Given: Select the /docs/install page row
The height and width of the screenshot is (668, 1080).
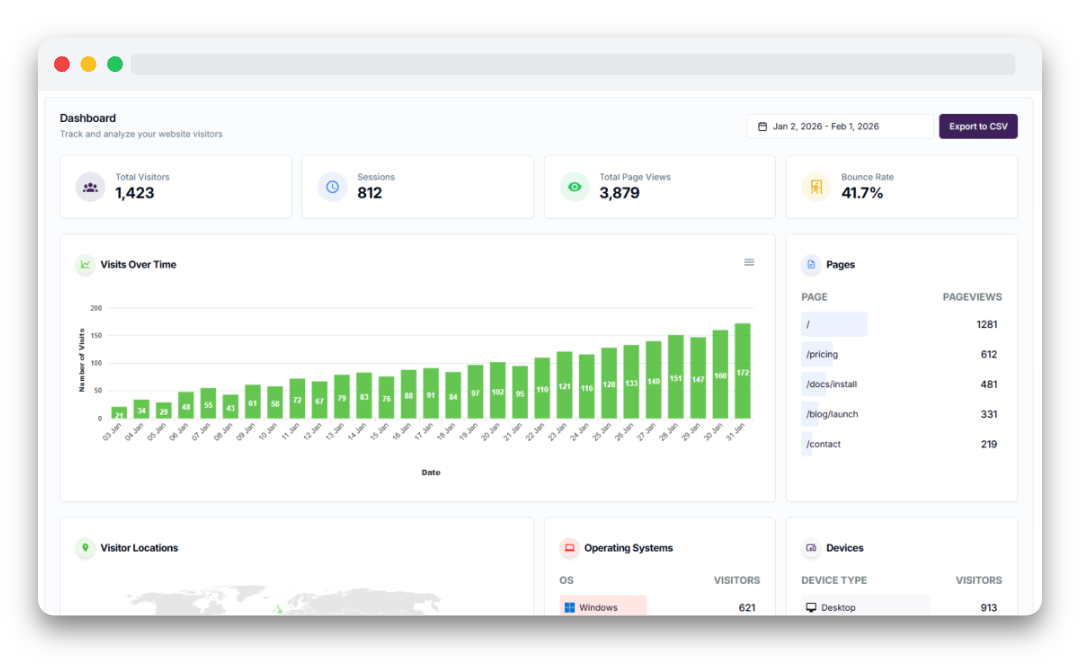Looking at the screenshot, I should (x=902, y=384).
